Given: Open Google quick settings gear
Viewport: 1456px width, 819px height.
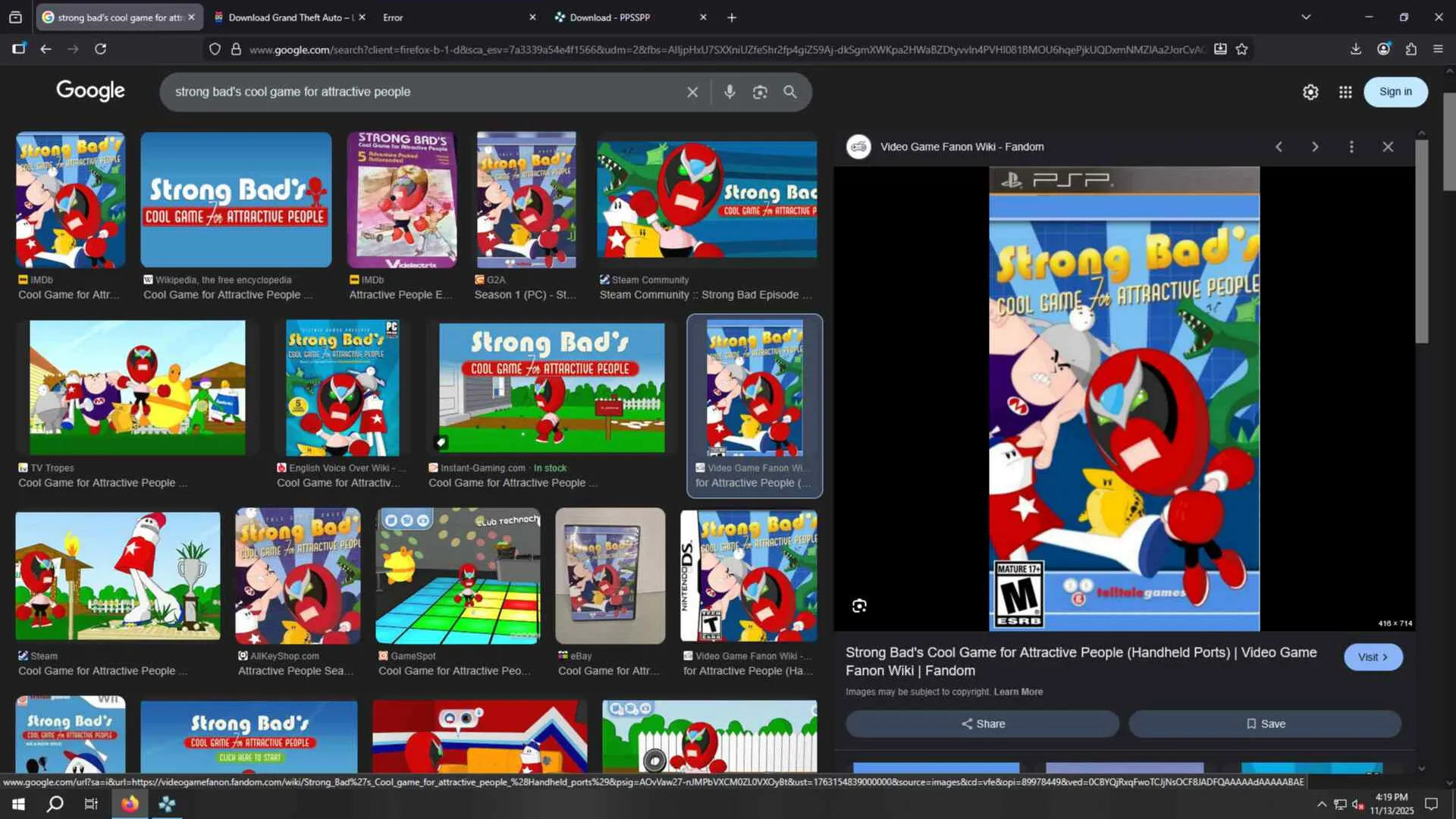Looking at the screenshot, I should pyautogui.click(x=1310, y=92).
